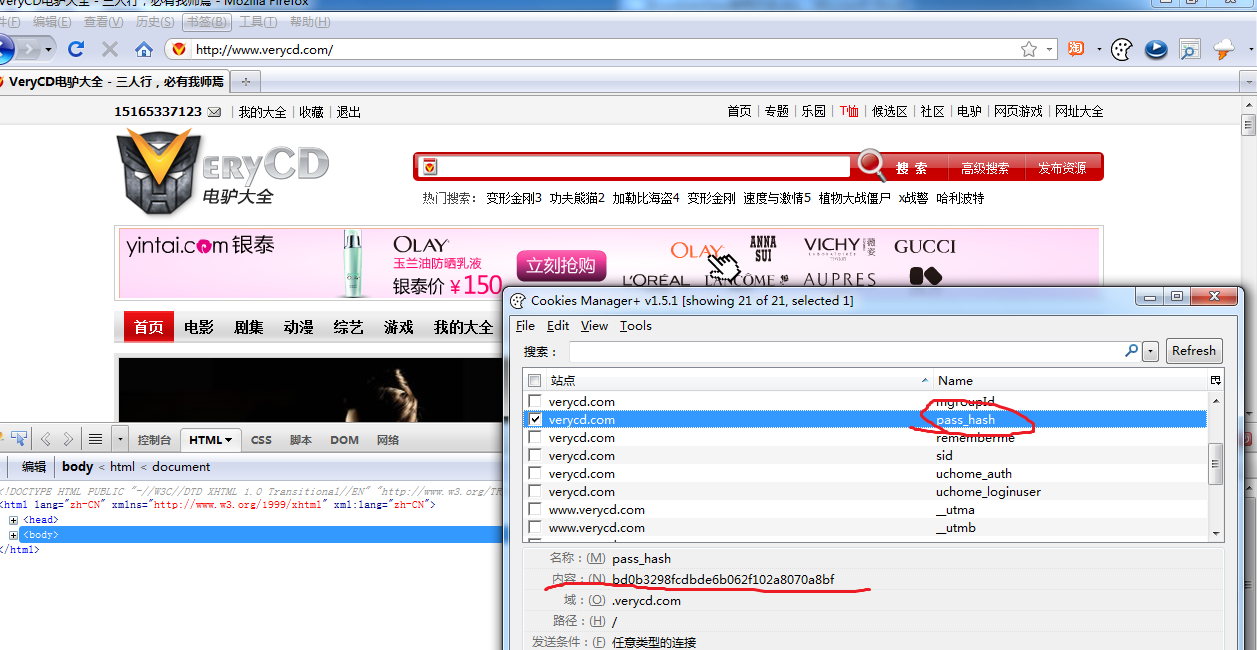Click the Cookies Manager search field
The image size is (1257, 650).
click(x=846, y=351)
